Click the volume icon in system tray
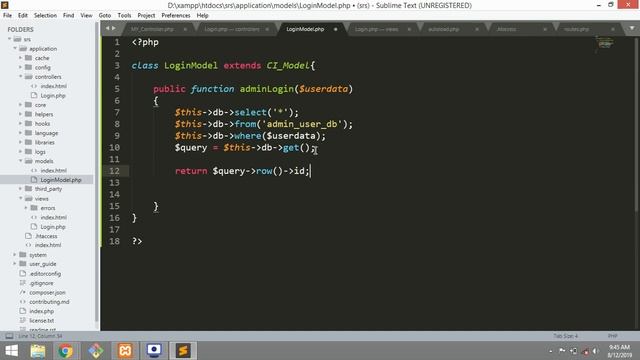The height and width of the screenshot is (360, 640). click(596, 351)
